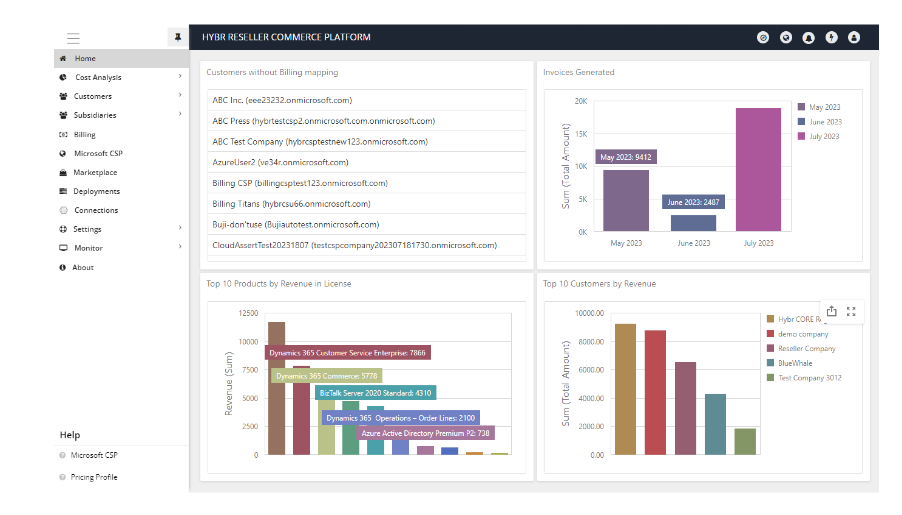Expand the Settings submenu
This screenshot has height=515, width=902.
(x=180, y=229)
